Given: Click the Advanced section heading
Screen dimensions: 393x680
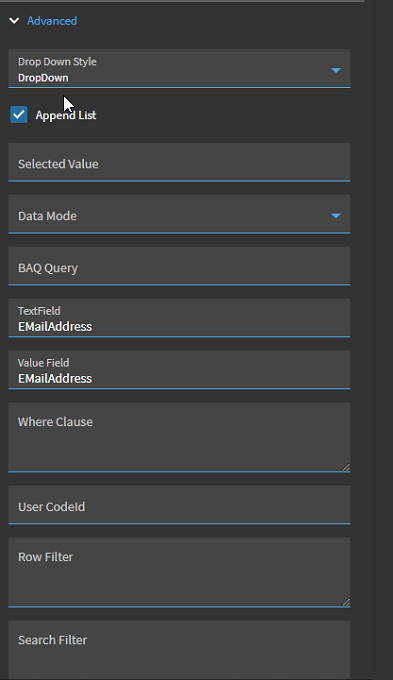Looking at the screenshot, I should 52,21.
